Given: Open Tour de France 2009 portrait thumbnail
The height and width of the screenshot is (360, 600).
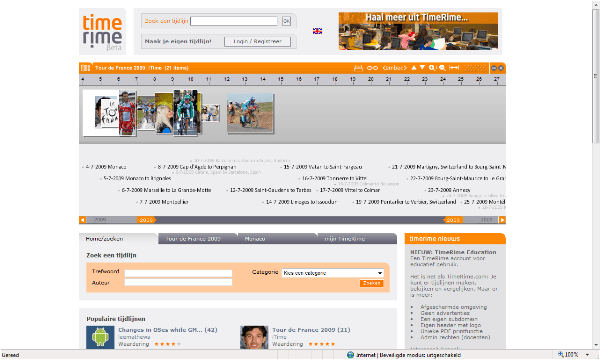Looking at the screenshot, I should pos(254,337).
